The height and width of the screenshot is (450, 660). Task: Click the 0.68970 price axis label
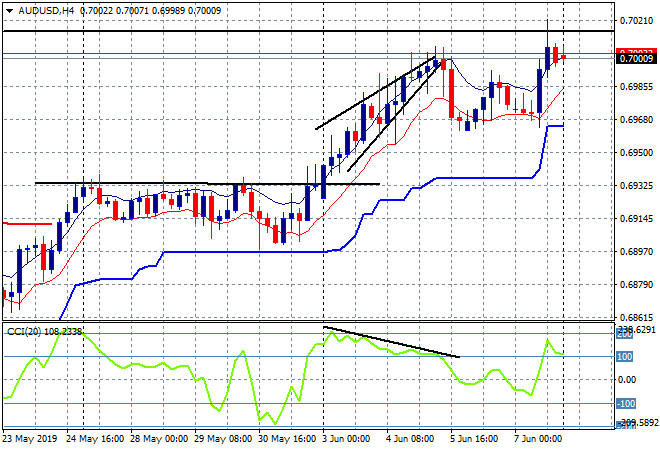point(636,252)
